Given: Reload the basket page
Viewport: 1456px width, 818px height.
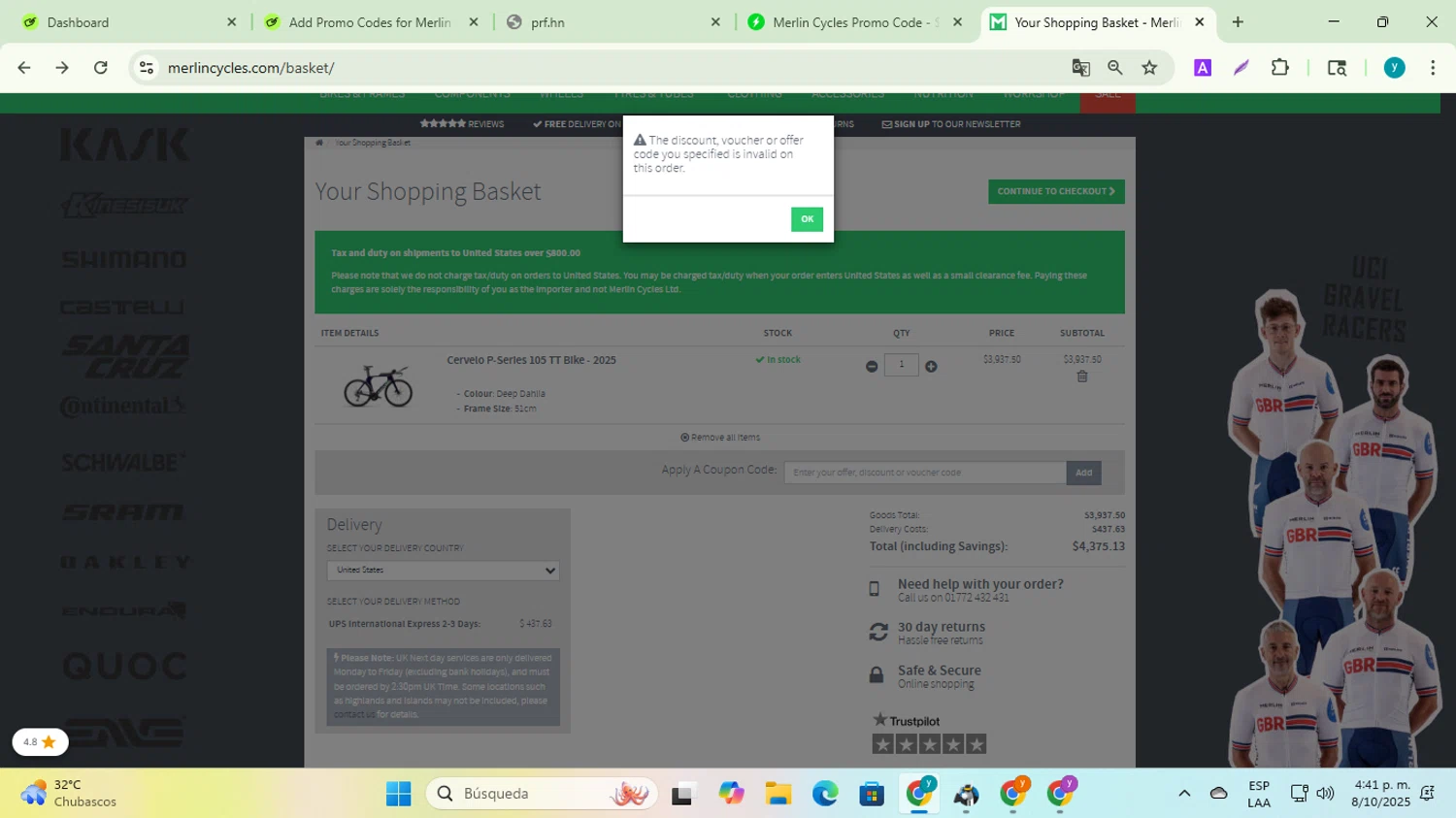Looking at the screenshot, I should (101, 68).
